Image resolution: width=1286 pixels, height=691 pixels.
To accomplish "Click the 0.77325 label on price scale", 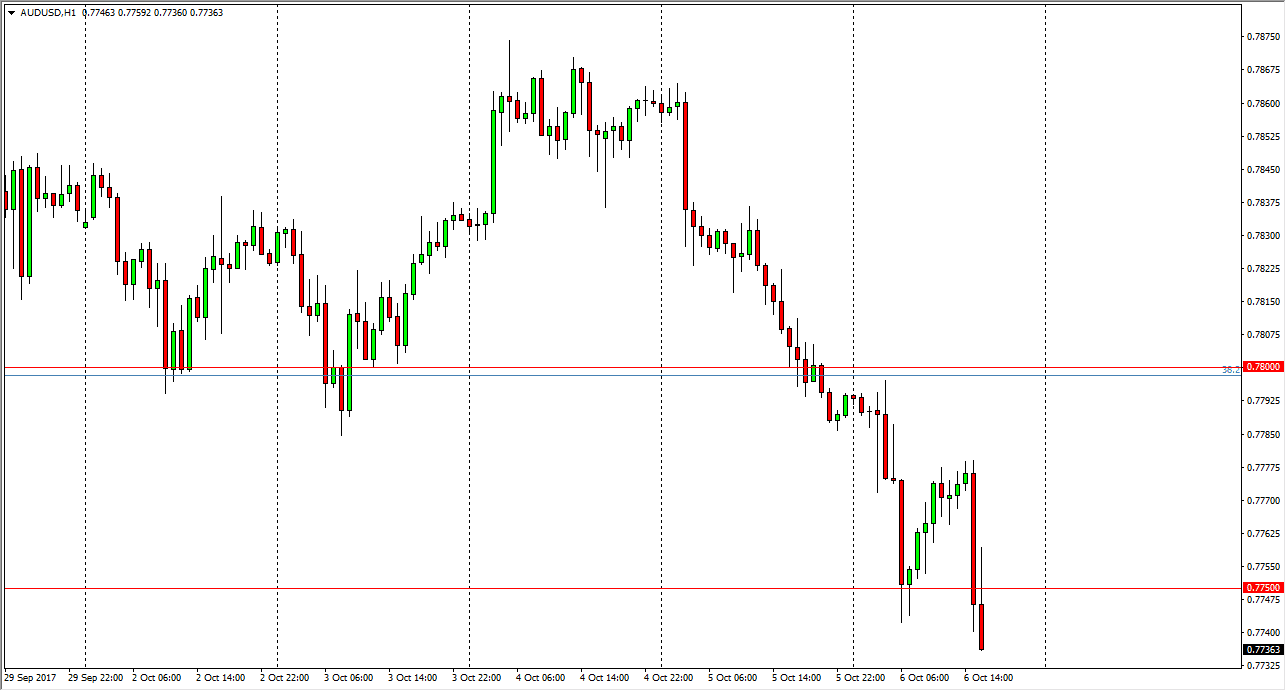I will click(x=1262, y=666).
